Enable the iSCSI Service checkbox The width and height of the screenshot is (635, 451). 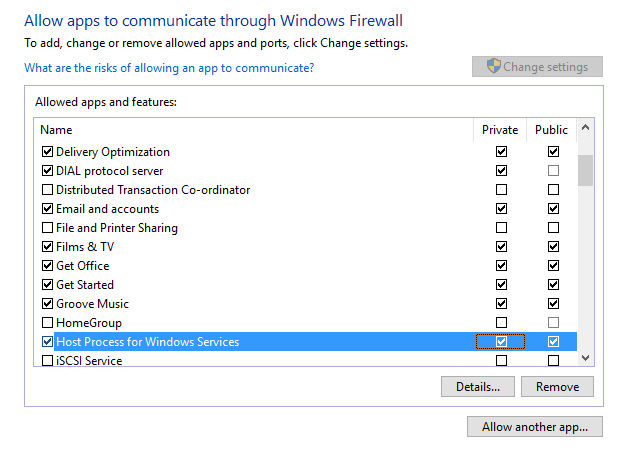(47, 361)
